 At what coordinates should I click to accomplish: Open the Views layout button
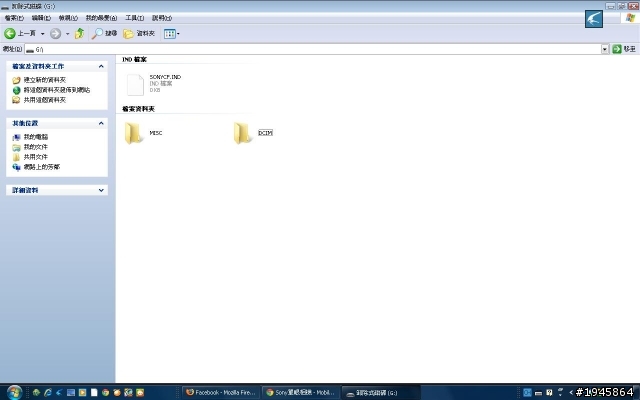[169, 33]
